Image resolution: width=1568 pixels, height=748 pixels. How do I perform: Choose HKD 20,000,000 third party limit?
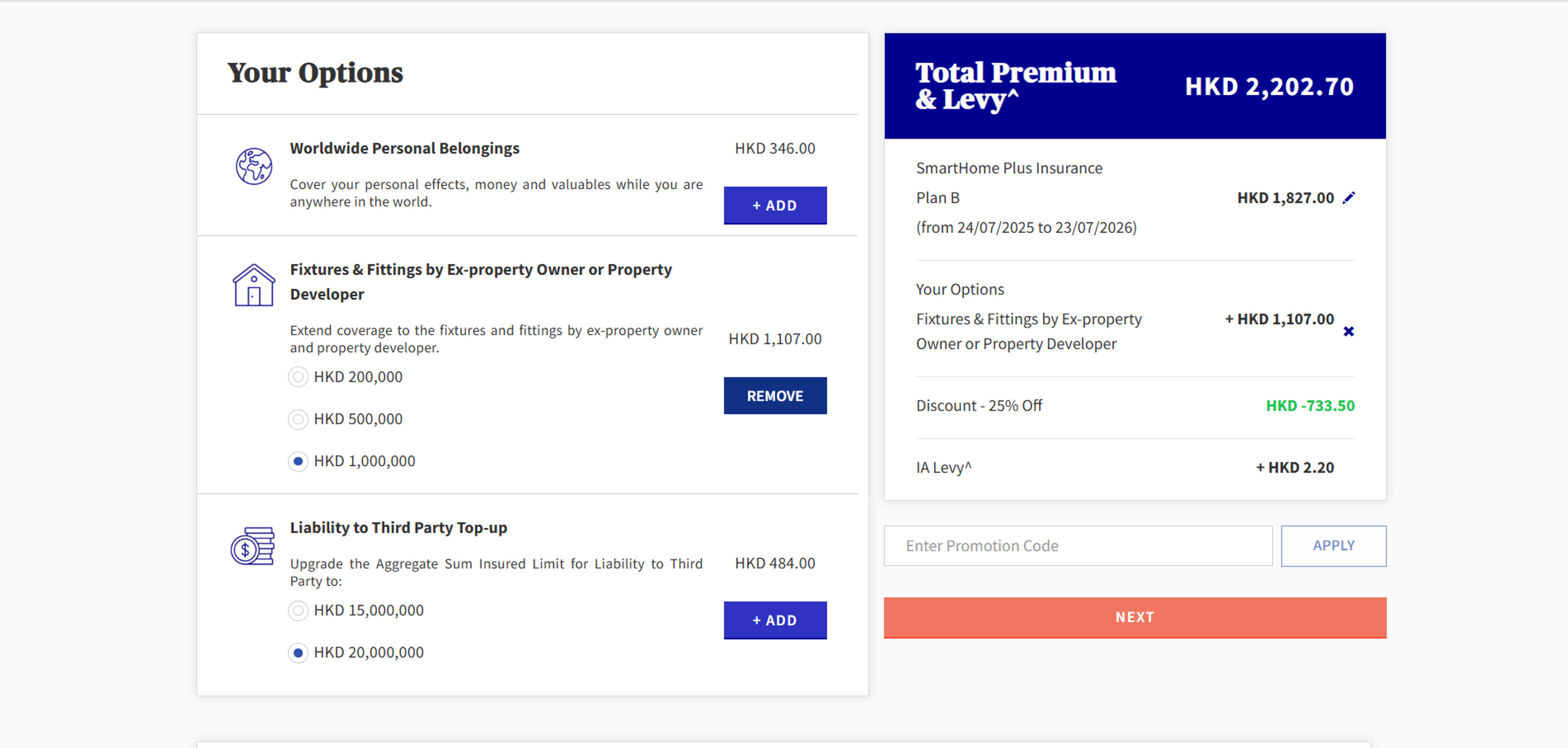tap(298, 652)
